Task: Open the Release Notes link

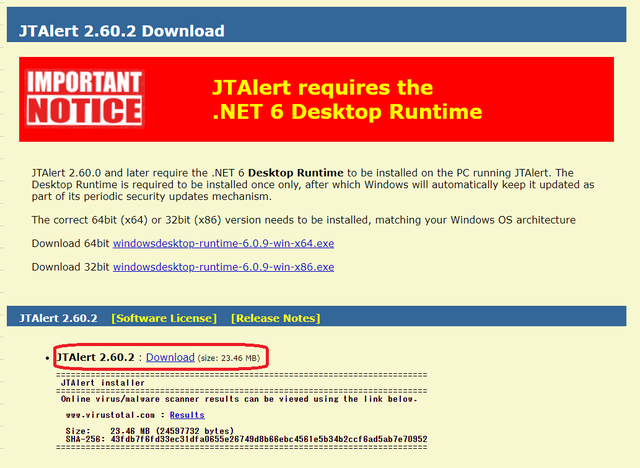Action: click(276, 318)
